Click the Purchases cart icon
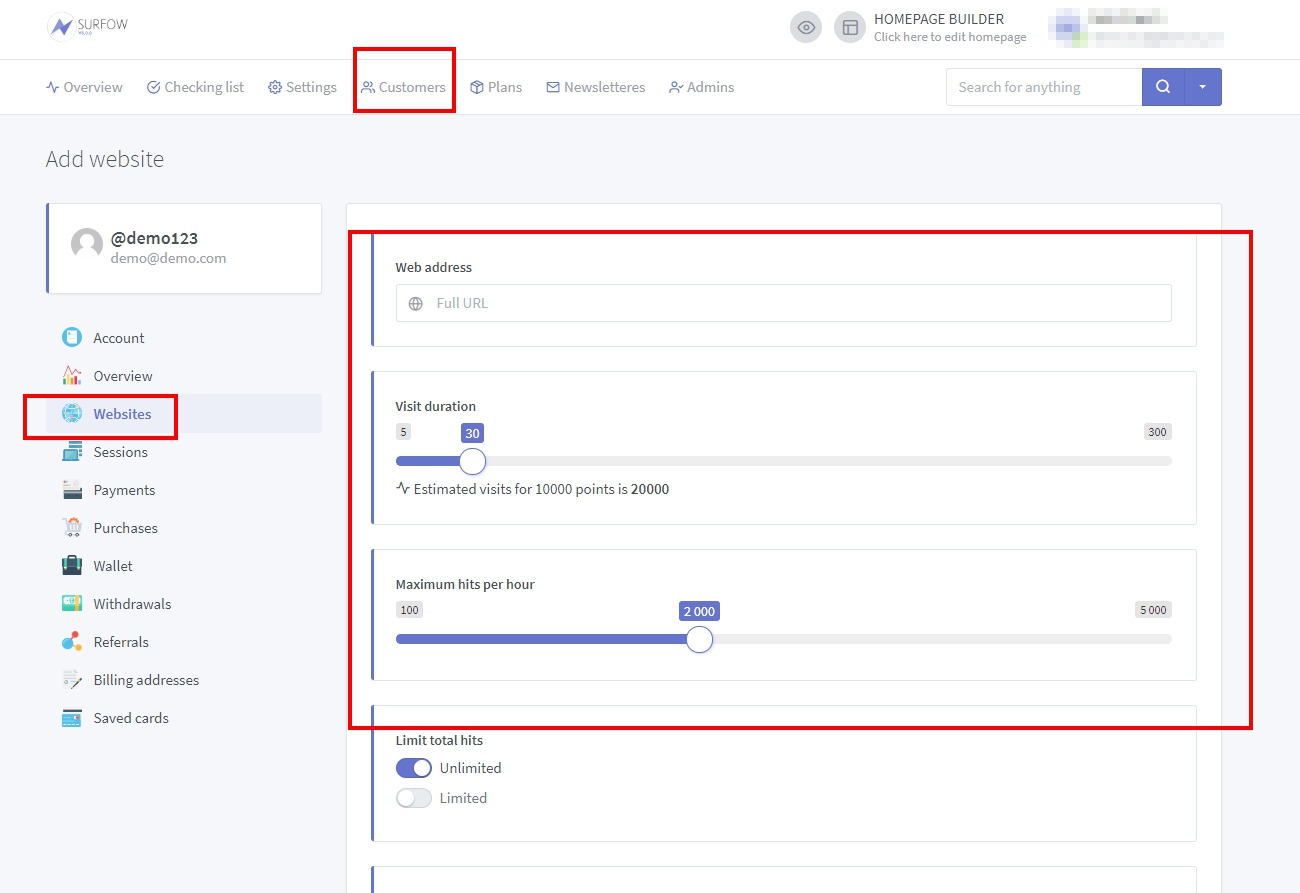 click(x=72, y=528)
